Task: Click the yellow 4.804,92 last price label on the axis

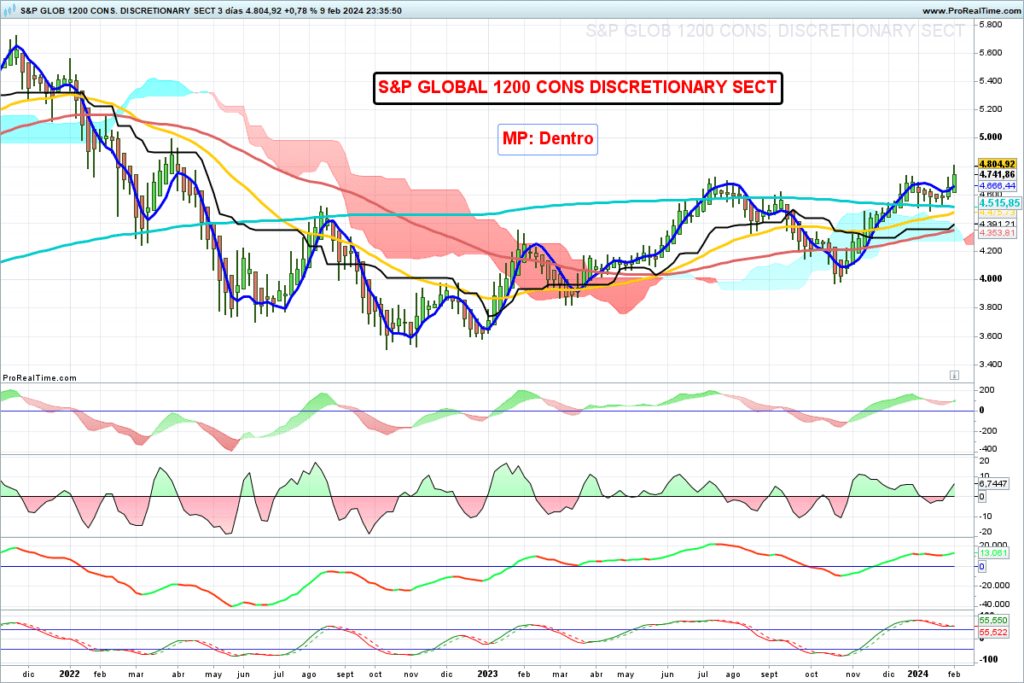Action: pos(997,164)
